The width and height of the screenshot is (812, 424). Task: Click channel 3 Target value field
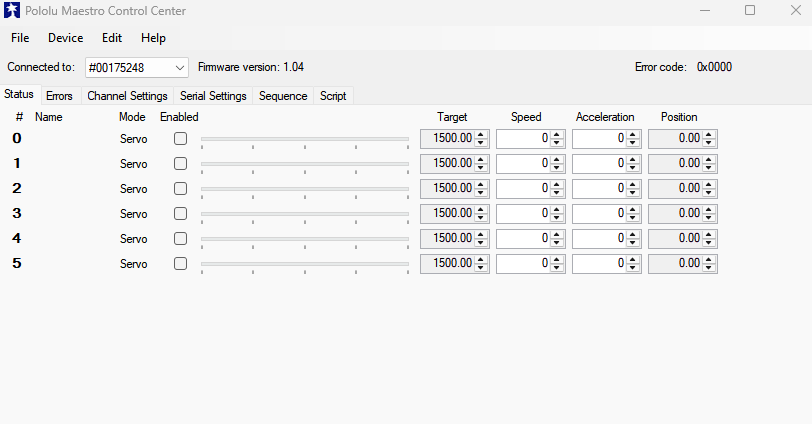pos(447,213)
